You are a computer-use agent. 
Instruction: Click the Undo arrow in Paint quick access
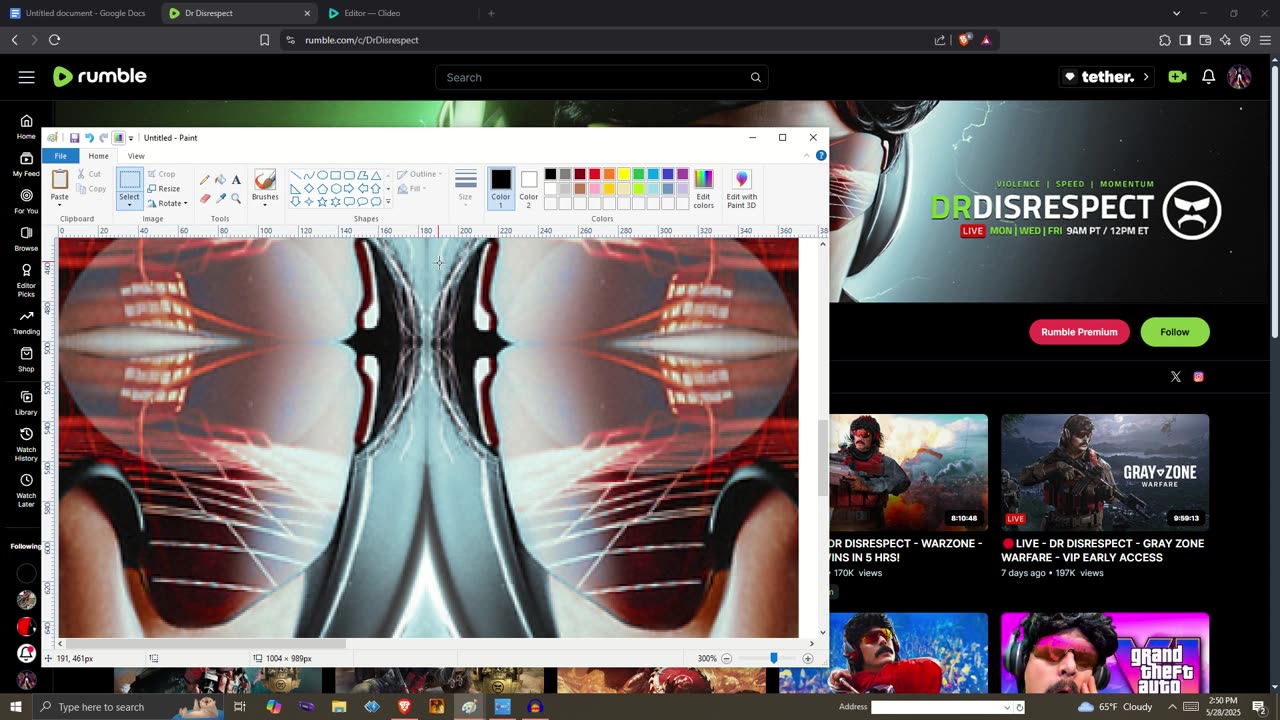(x=89, y=138)
